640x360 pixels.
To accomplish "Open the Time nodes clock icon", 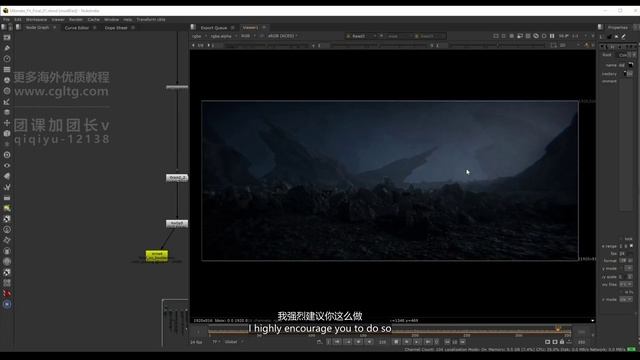I will click(x=7, y=59).
